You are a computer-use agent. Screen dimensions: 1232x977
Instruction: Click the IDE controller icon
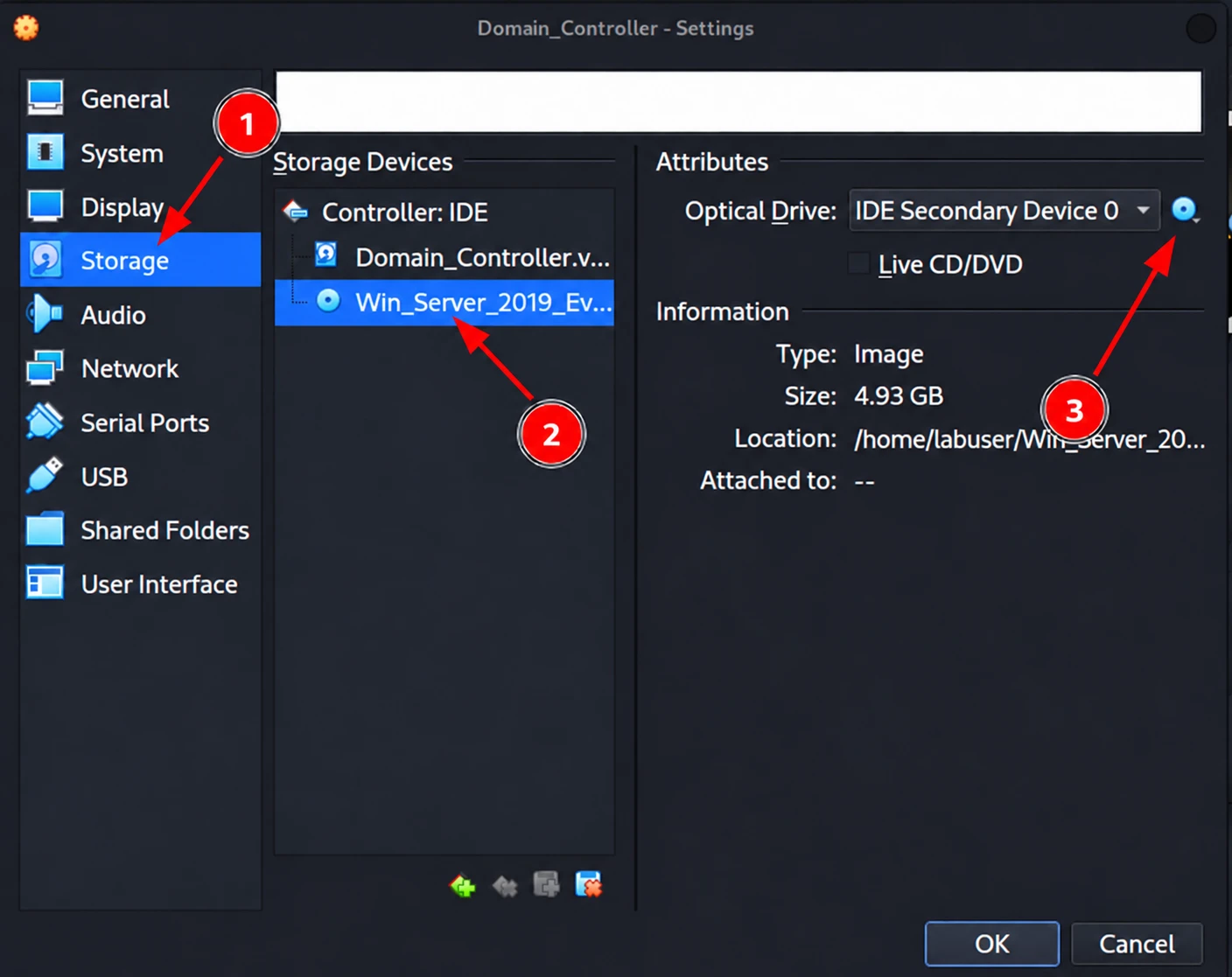pos(295,212)
